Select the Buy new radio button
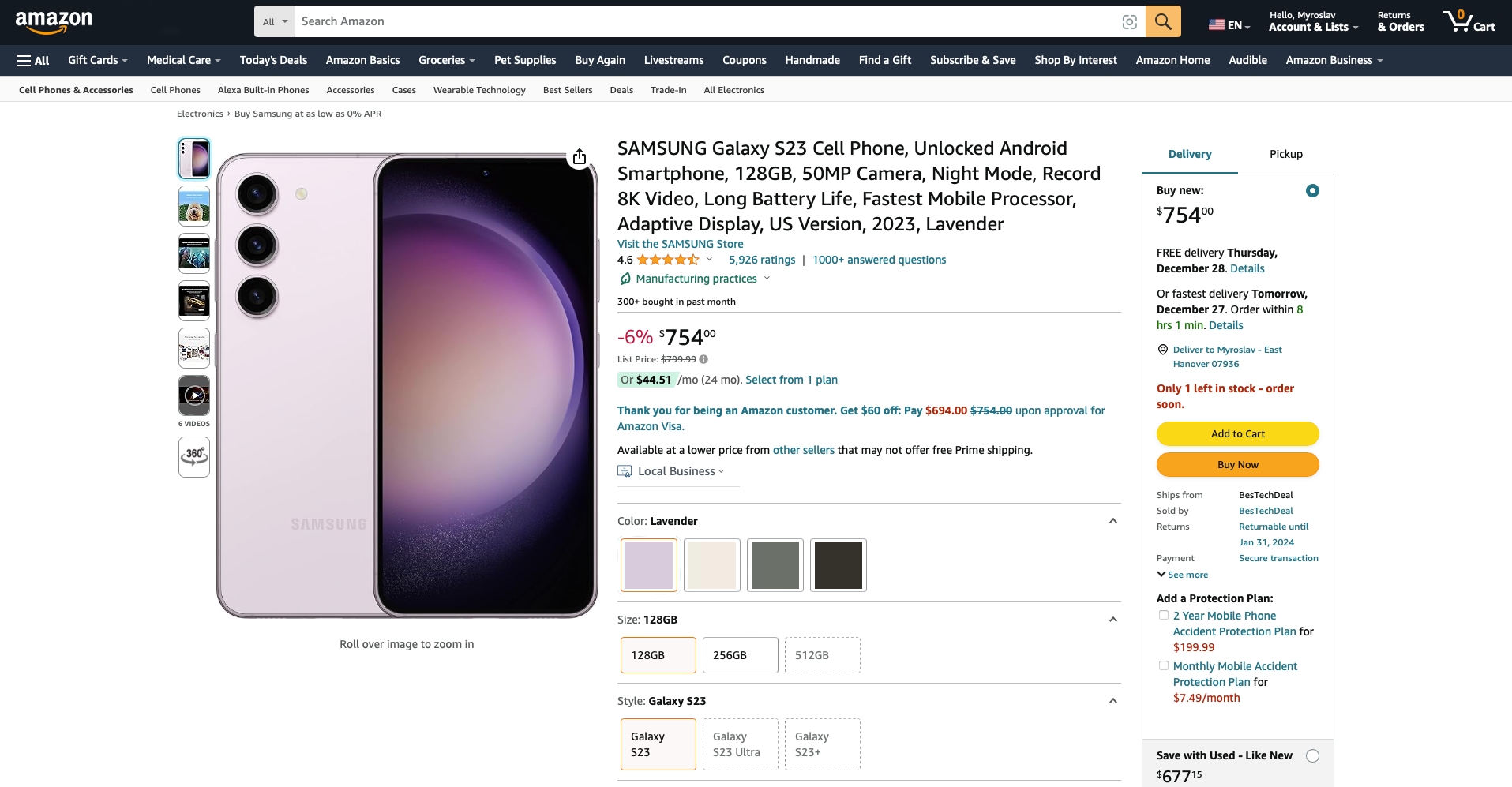This screenshot has height=787, width=1512. coord(1312,191)
